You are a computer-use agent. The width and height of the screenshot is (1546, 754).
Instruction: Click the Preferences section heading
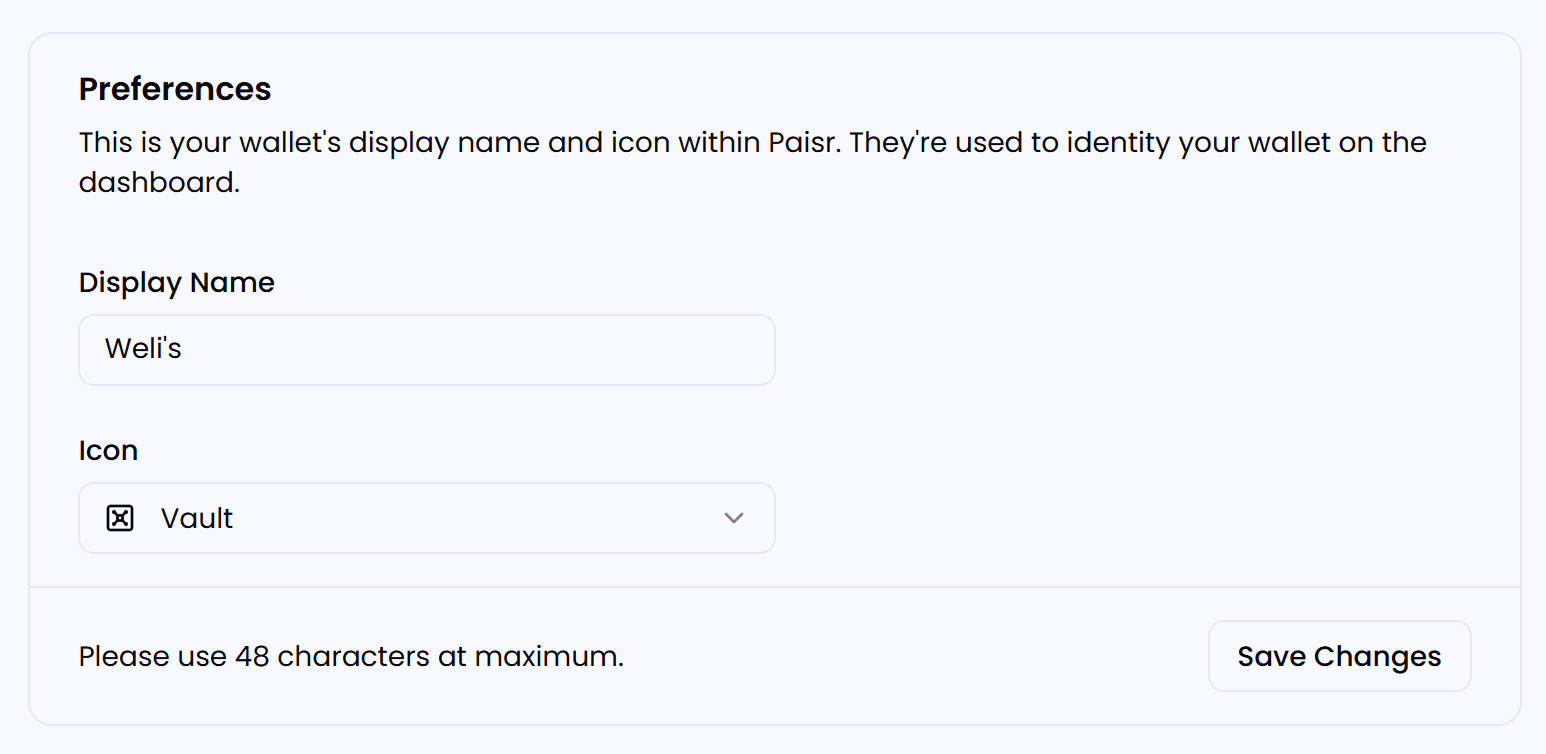click(175, 89)
